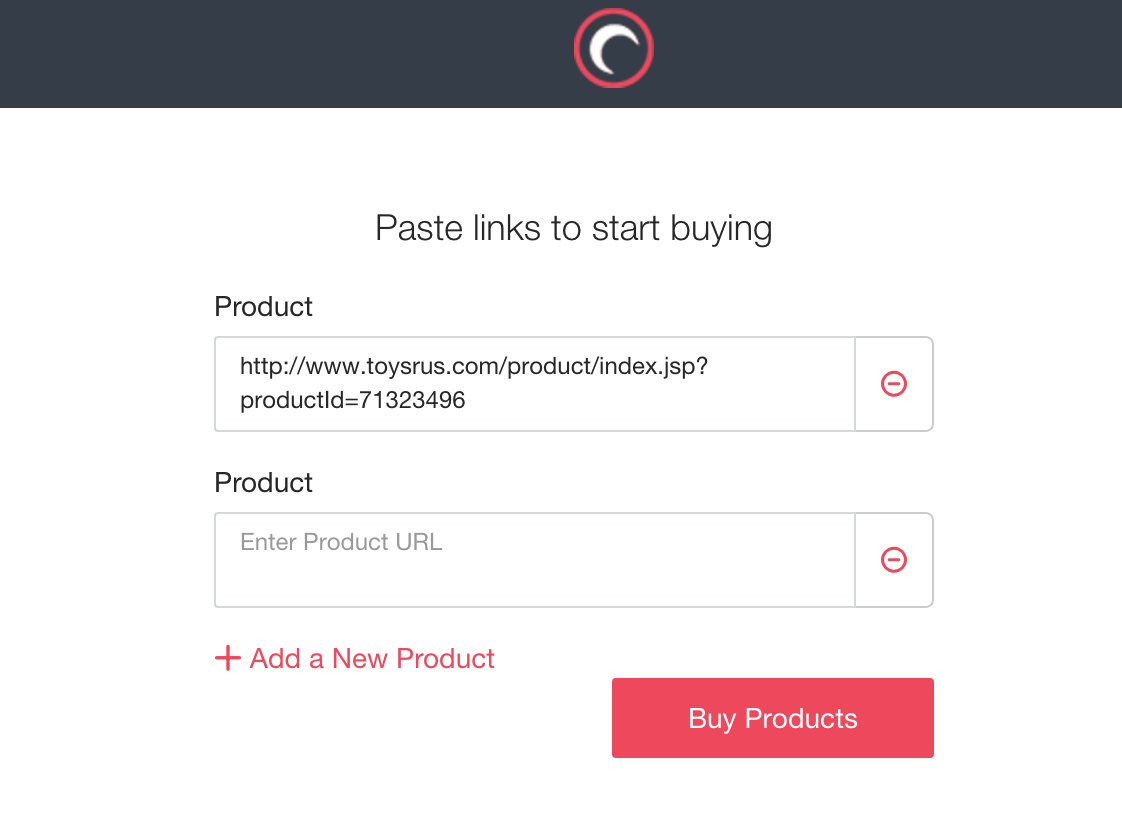1122x822 pixels.
Task: Remove the empty second product entry
Action: [893, 560]
